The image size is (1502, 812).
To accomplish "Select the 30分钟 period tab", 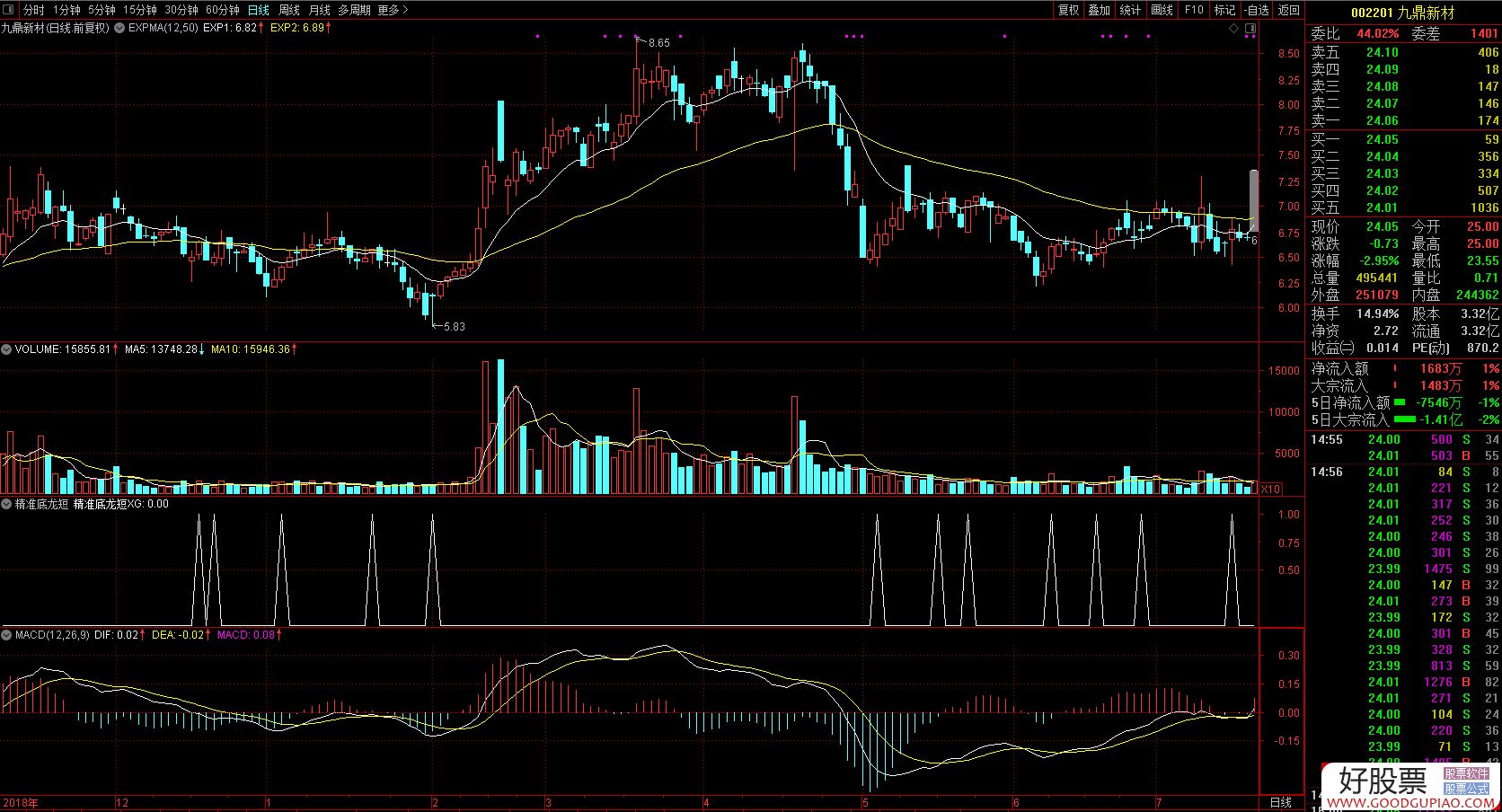I will (x=181, y=10).
